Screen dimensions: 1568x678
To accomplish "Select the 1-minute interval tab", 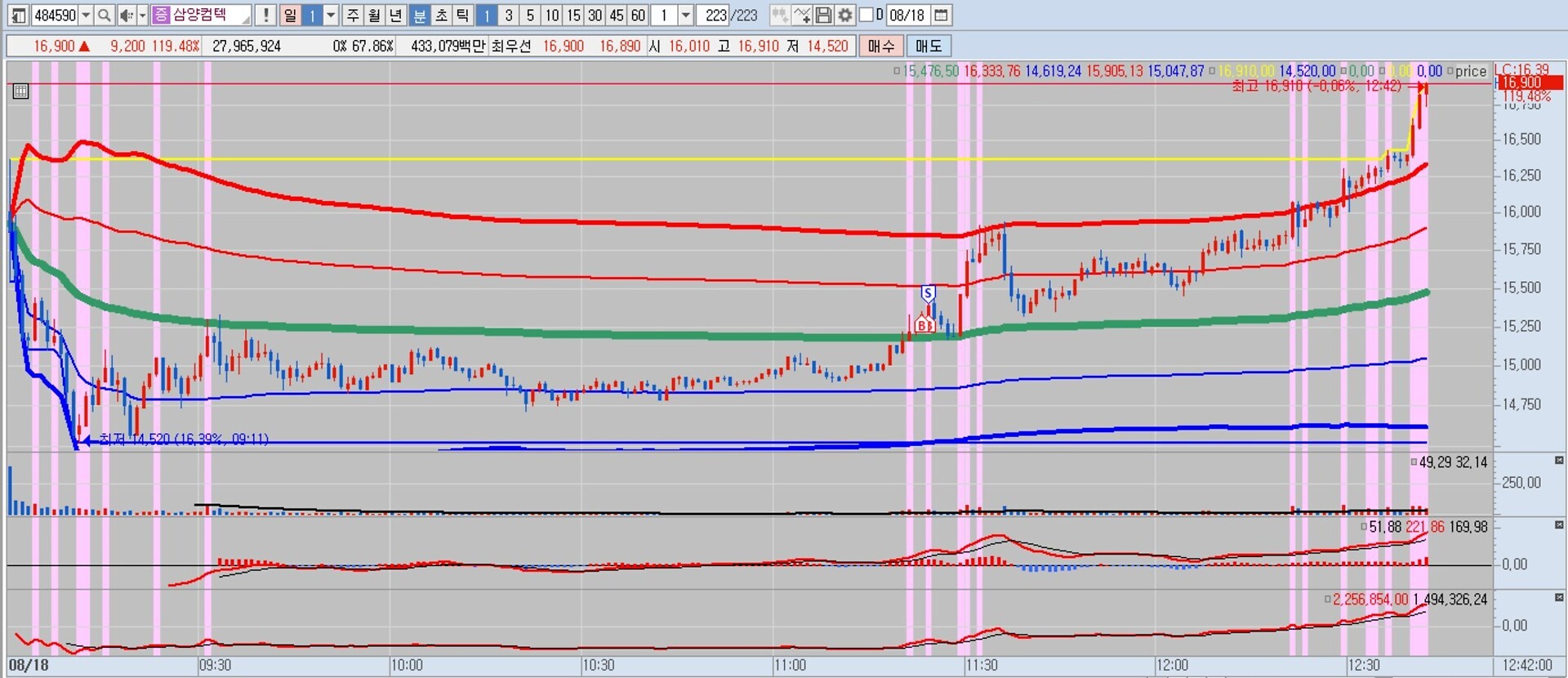I will pyautogui.click(x=487, y=15).
